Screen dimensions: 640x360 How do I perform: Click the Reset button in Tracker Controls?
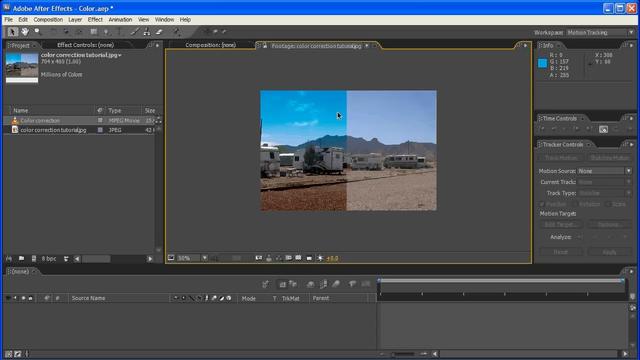(x=561, y=252)
